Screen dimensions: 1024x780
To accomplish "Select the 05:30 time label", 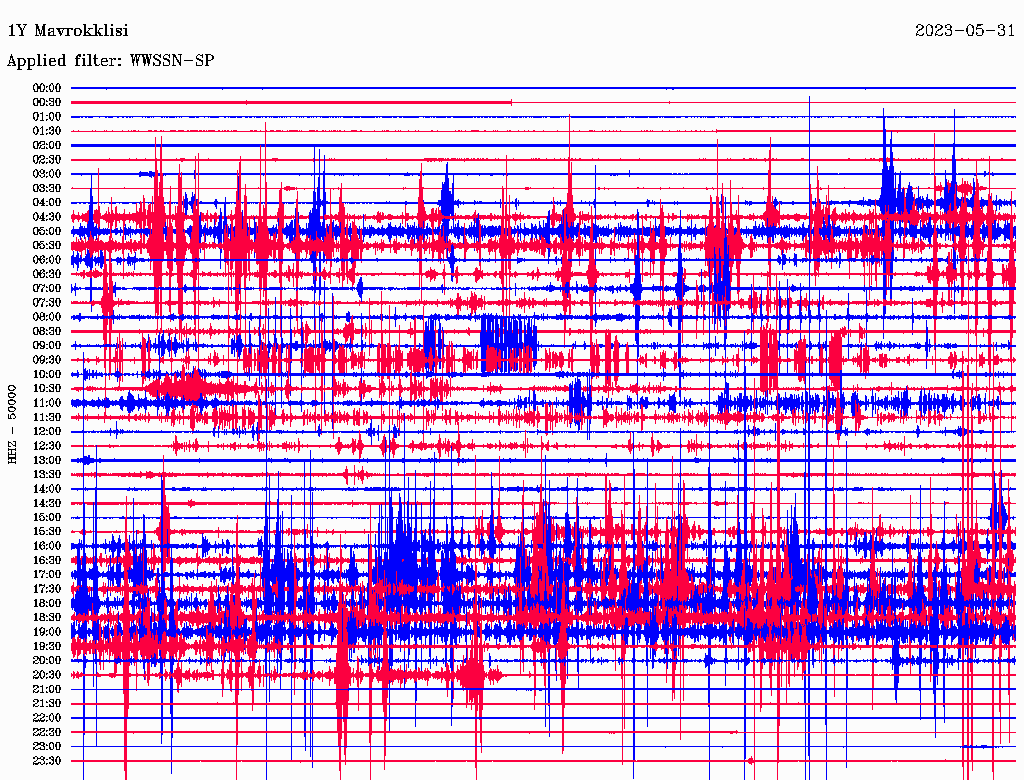I will click(x=46, y=246).
